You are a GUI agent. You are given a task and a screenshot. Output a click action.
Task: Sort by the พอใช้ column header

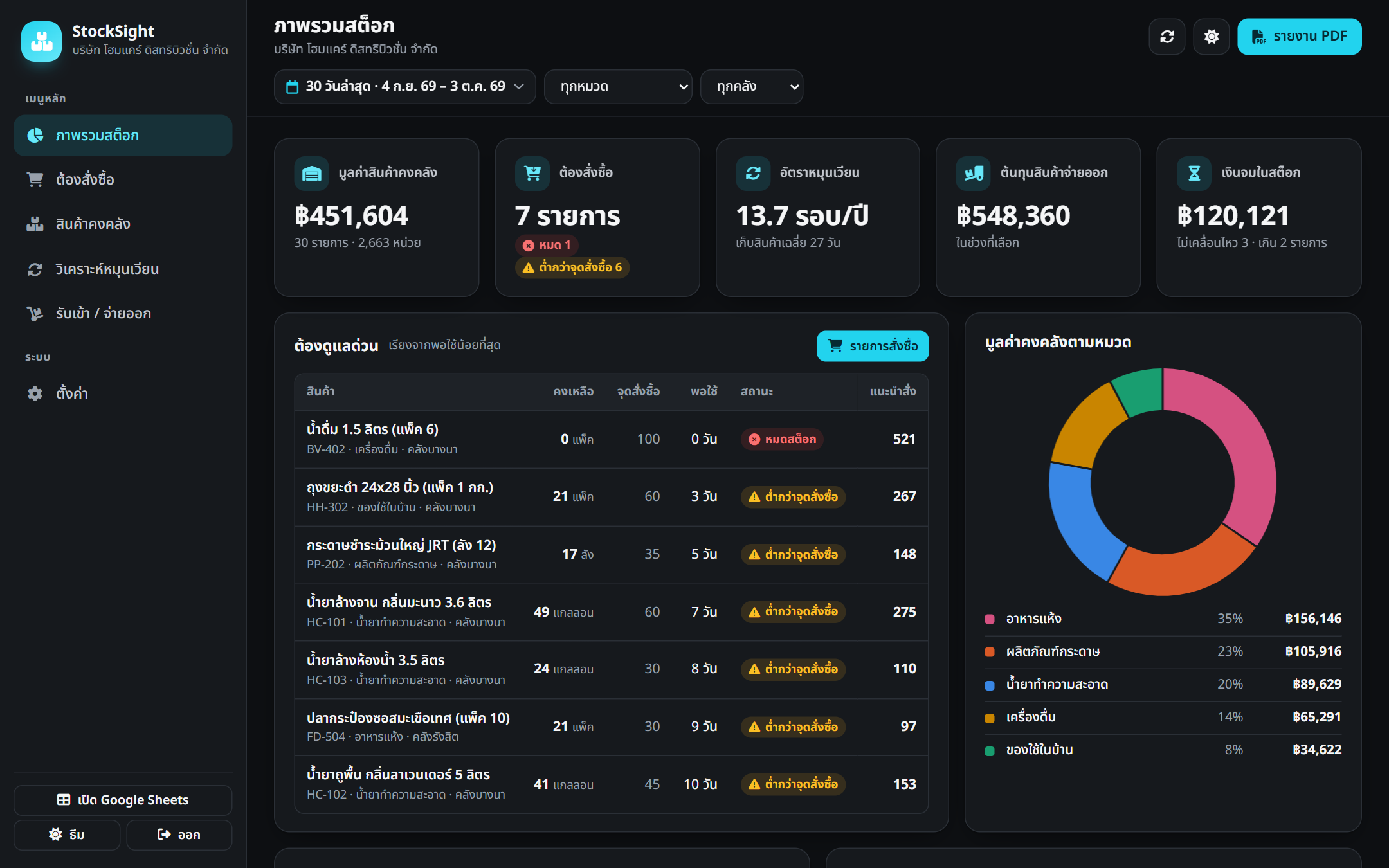pos(704,392)
